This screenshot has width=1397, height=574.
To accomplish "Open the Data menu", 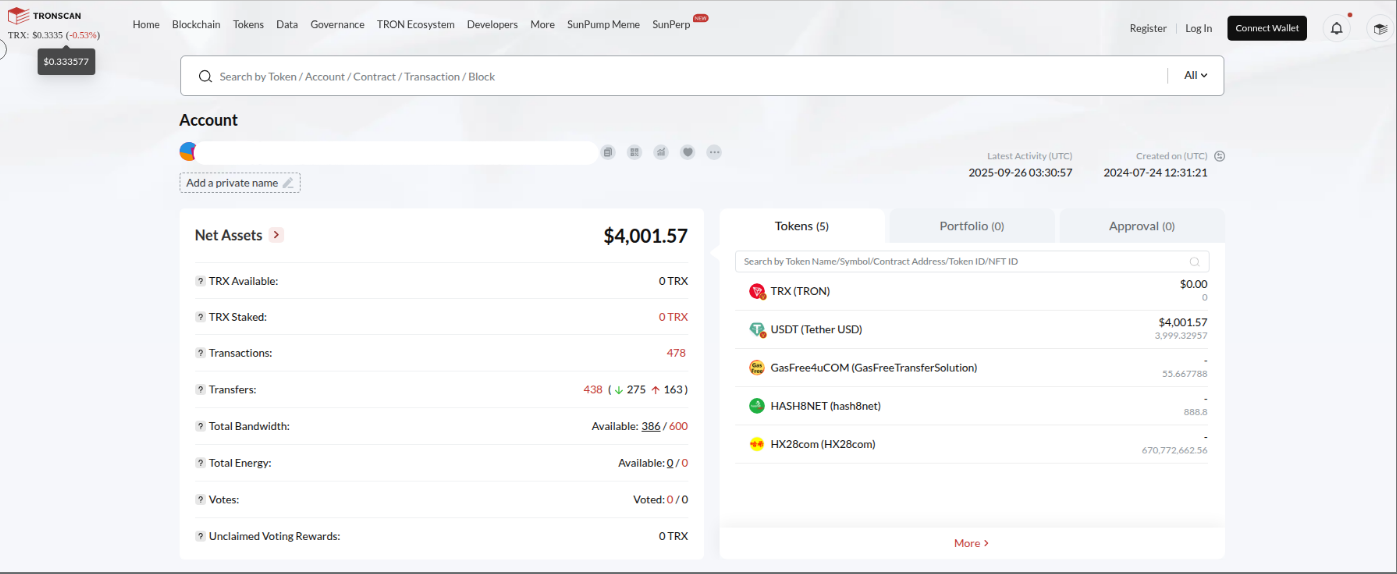I will click(287, 24).
